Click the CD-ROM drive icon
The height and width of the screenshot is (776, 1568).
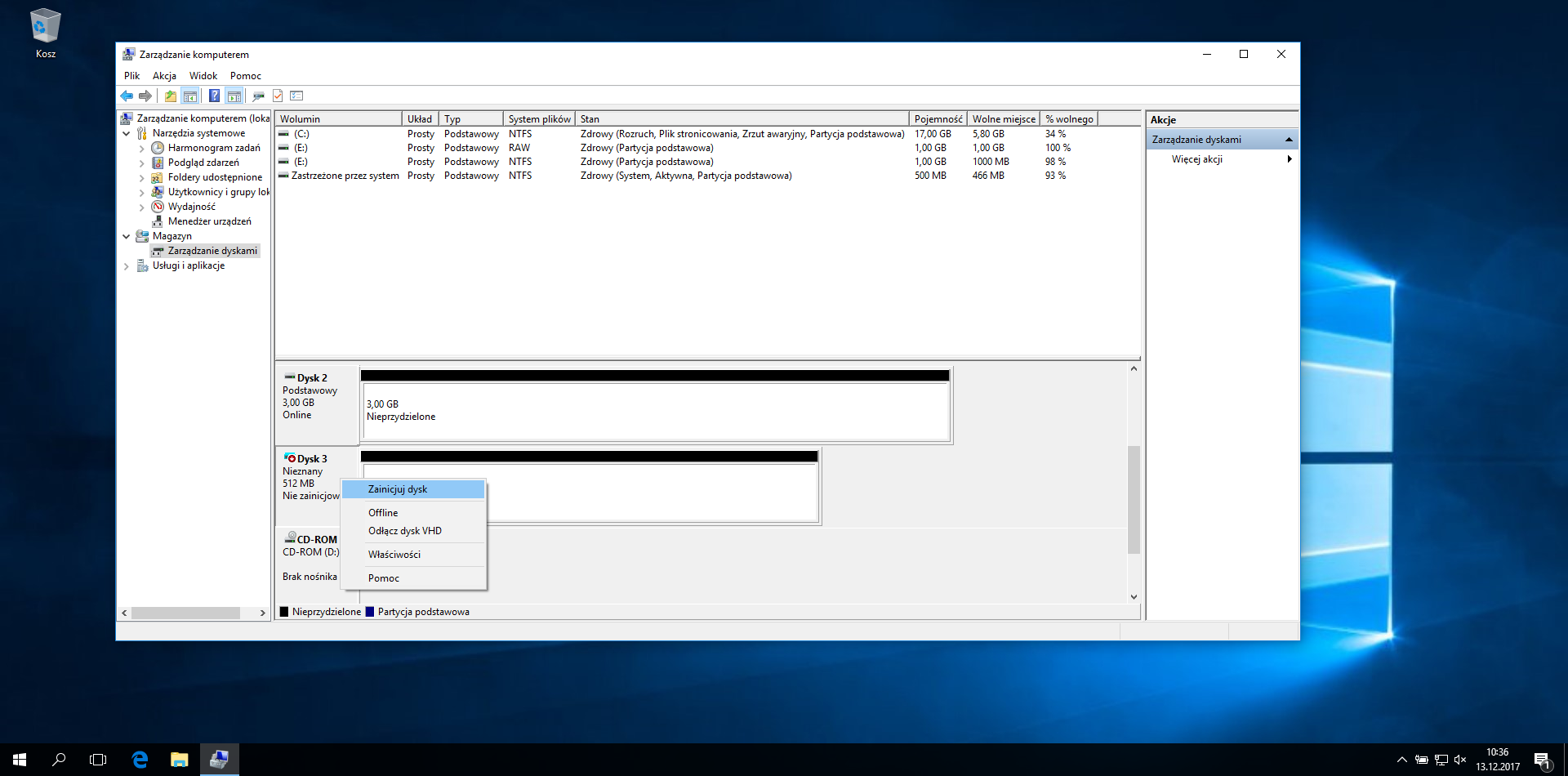[x=290, y=537]
